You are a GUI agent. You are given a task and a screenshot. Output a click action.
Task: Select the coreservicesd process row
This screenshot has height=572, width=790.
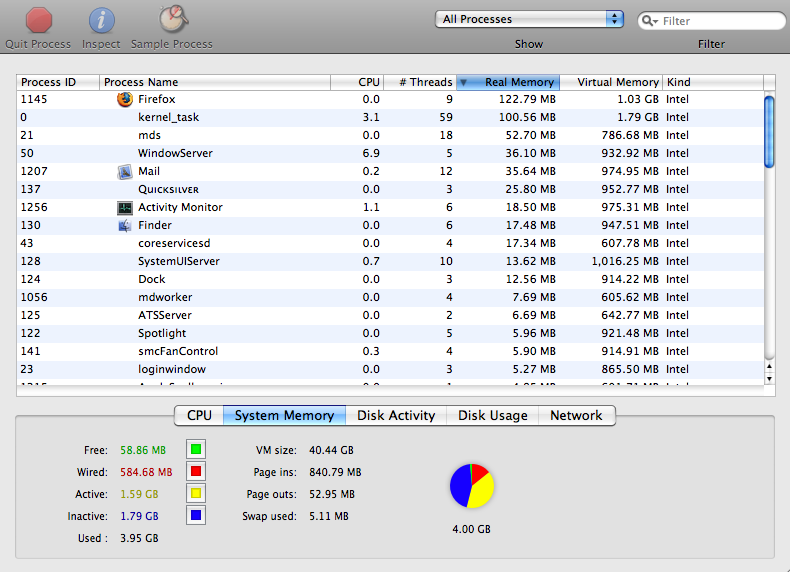click(x=390, y=243)
